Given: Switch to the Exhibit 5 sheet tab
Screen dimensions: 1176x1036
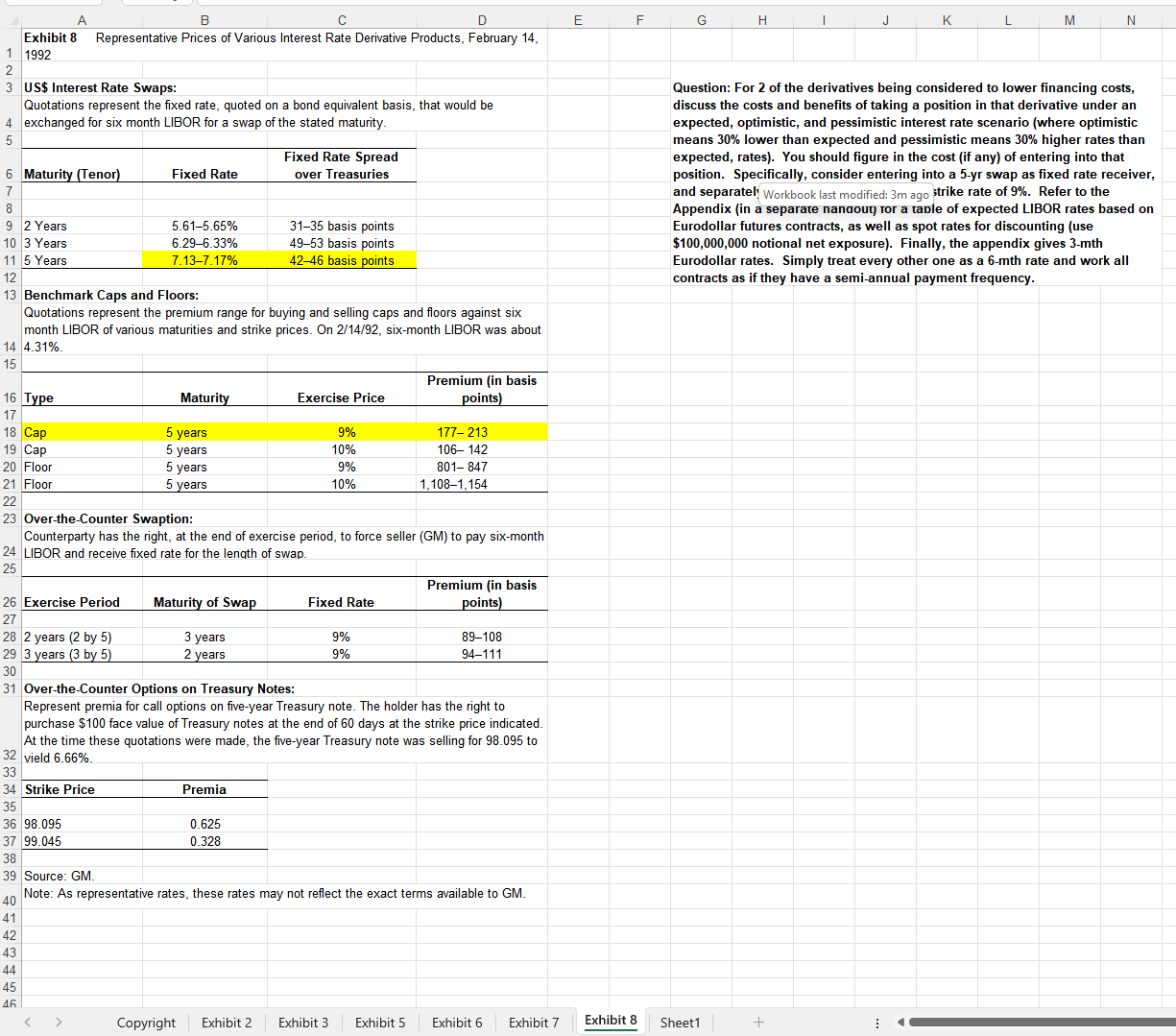Looking at the screenshot, I should click(380, 1023).
